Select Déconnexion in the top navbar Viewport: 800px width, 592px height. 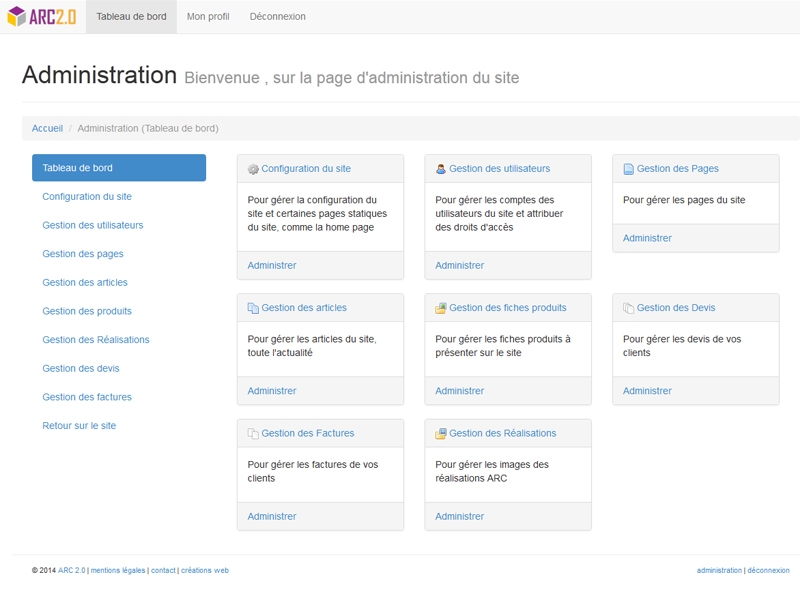[277, 17]
